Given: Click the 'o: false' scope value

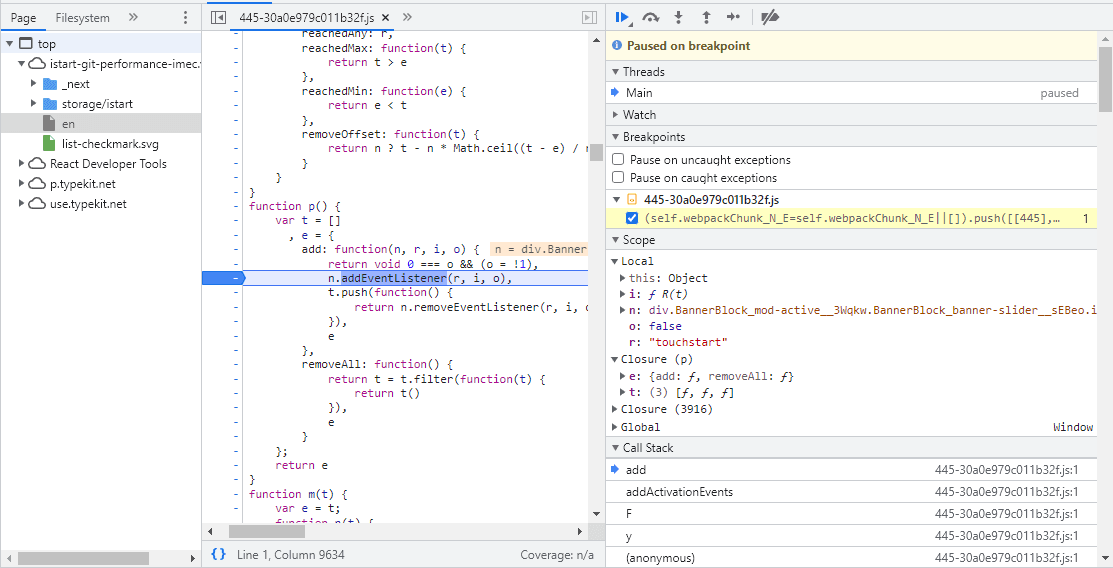Looking at the screenshot, I should point(665,326).
